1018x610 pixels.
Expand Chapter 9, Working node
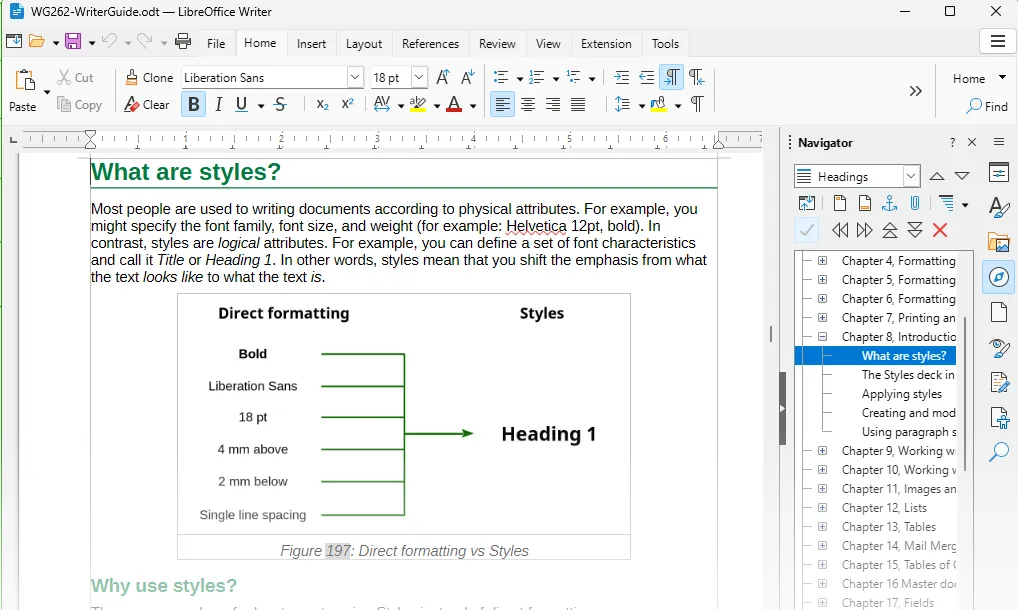823,450
